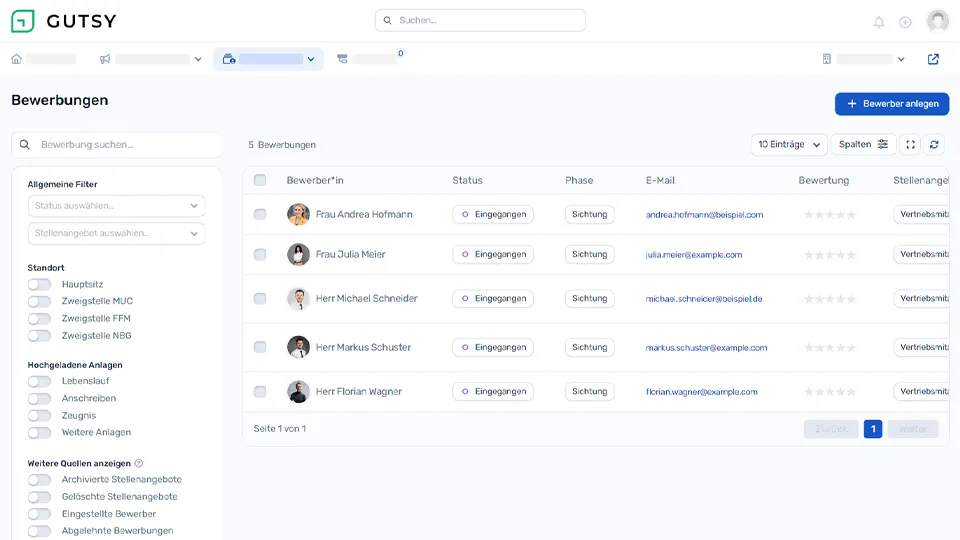The height and width of the screenshot is (540, 960).
Task: Show Eingestellte Bewerber
Action: [x=39, y=514]
